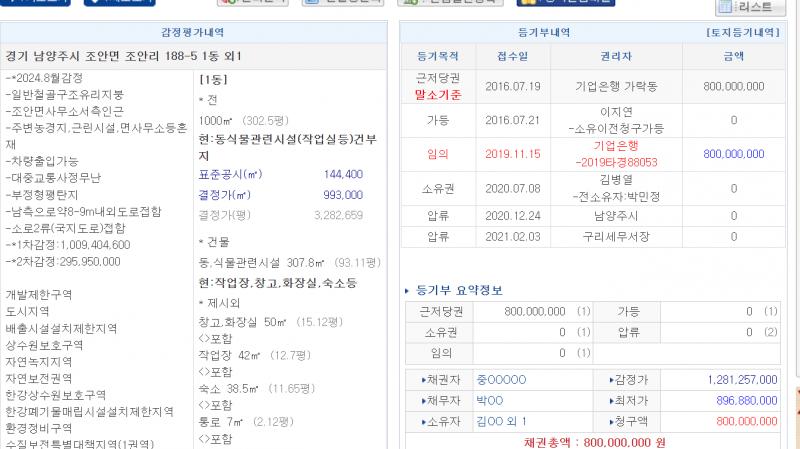Viewport: 800px width, 449px height.
Task: Click blue amount 800,000,000 in 임의 row
Action: click(734, 154)
